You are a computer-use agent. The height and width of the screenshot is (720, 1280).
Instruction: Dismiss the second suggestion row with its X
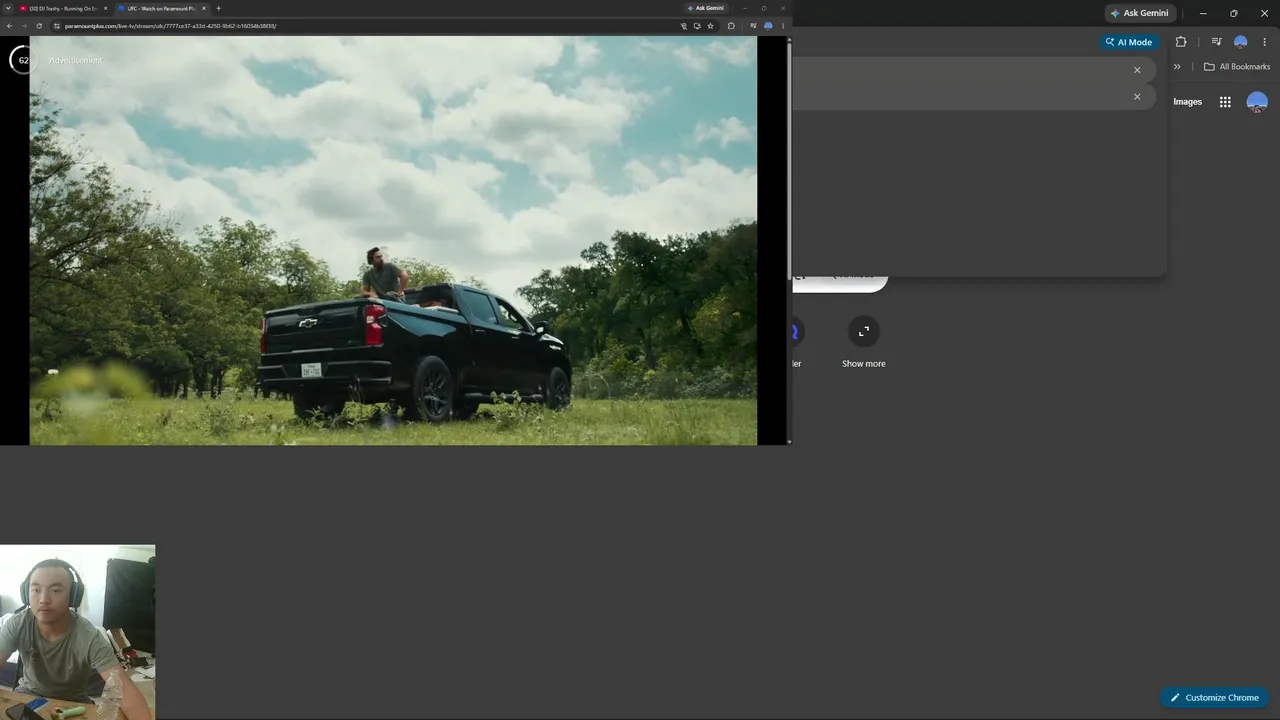coord(1137,97)
